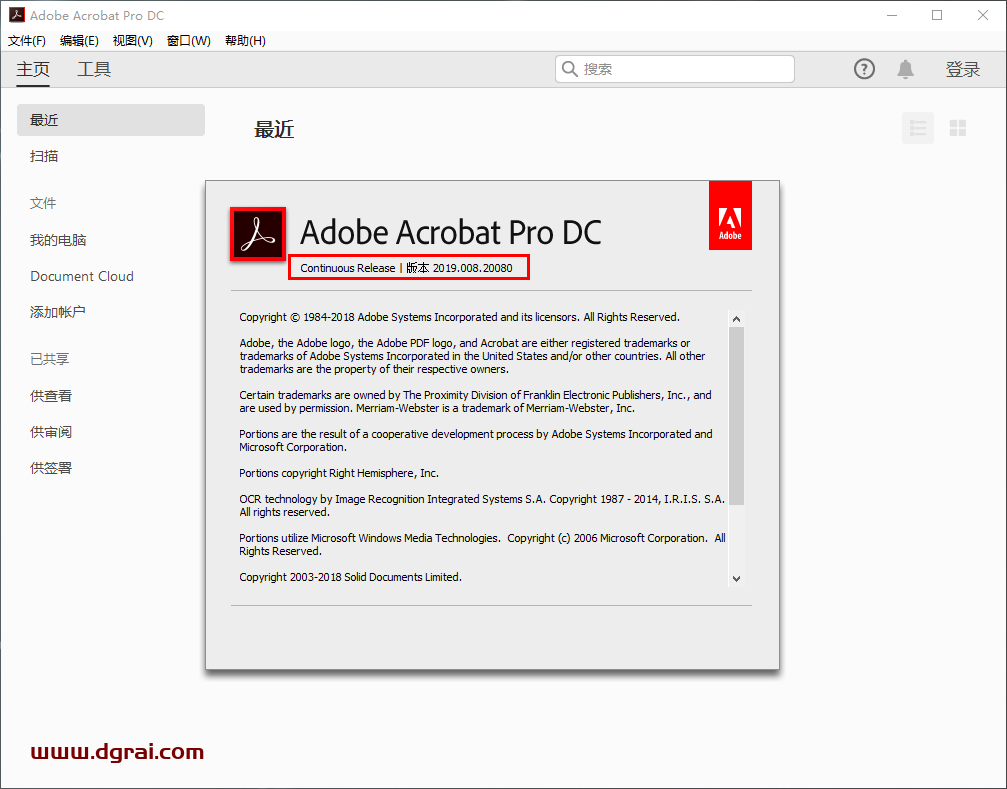
Task: Close the Acrobat window
Action: point(983,15)
